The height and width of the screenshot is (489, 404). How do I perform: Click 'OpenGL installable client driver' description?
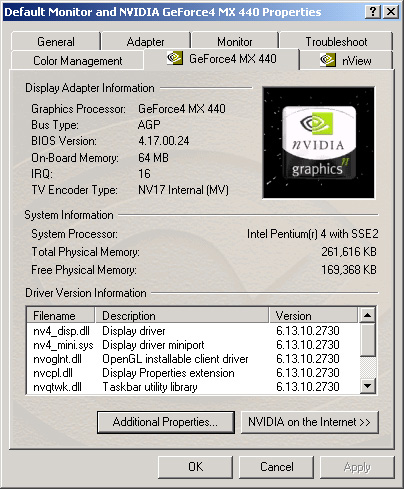pyautogui.click(x=175, y=359)
